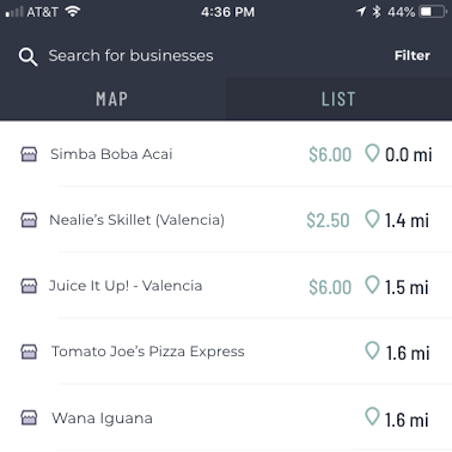Tap the location pin next to 0.0 mi
452x452 pixels.
coord(372,153)
